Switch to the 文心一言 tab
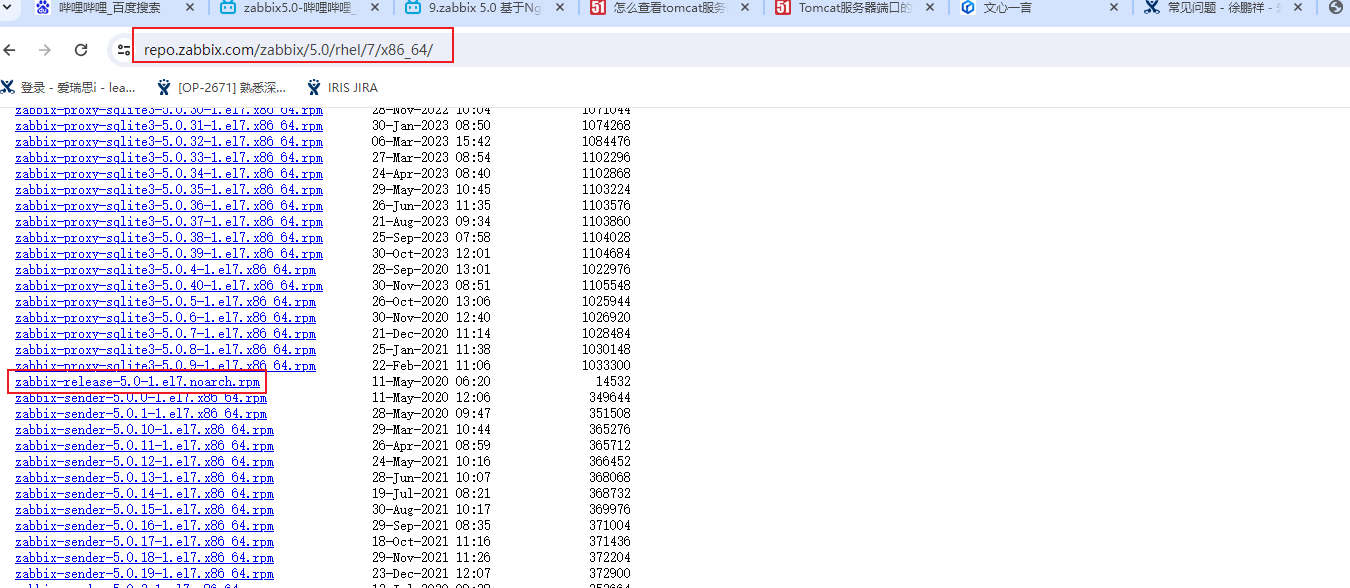Image resolution: width=1350 pixels, height=588 pixels. (x=1038, y=7)
